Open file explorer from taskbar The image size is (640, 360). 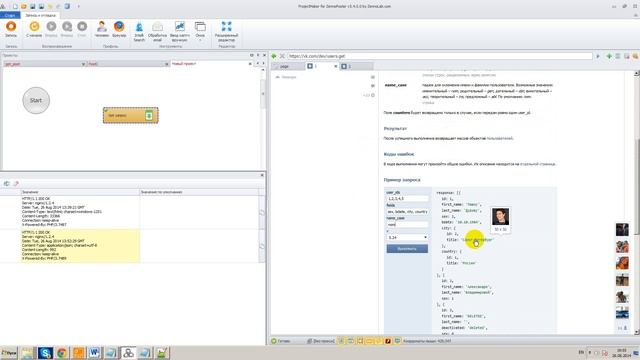point(28,353)
